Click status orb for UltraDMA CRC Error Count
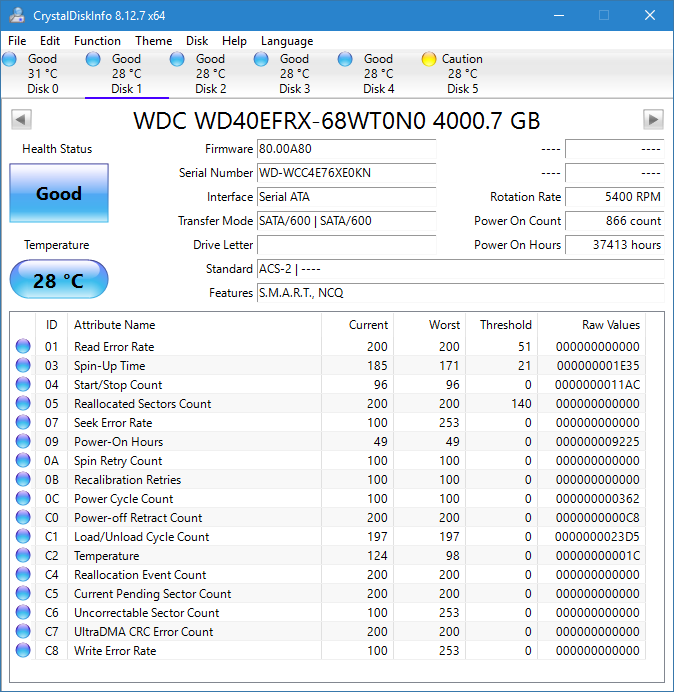 [23, 631]
